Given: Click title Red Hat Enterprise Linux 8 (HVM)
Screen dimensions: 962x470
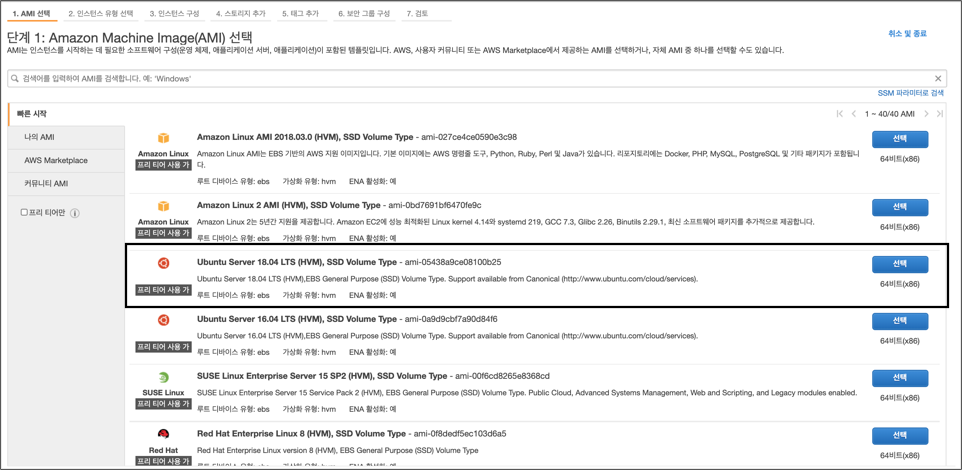Looking at the screenshot, I should click(301, 433).
